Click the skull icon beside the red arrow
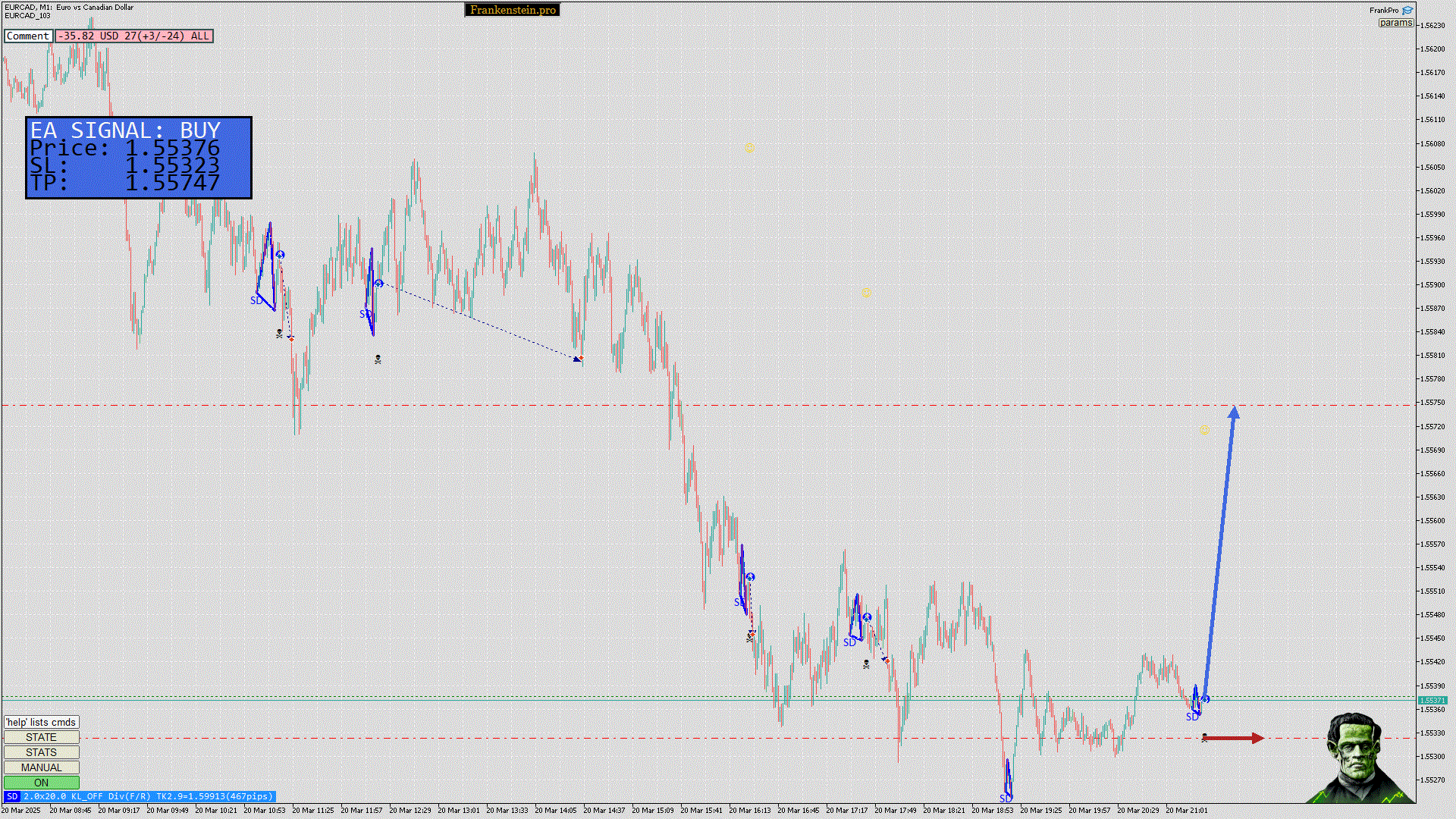The width and height of the screenshot is (1456, 819). (1205, 738)
